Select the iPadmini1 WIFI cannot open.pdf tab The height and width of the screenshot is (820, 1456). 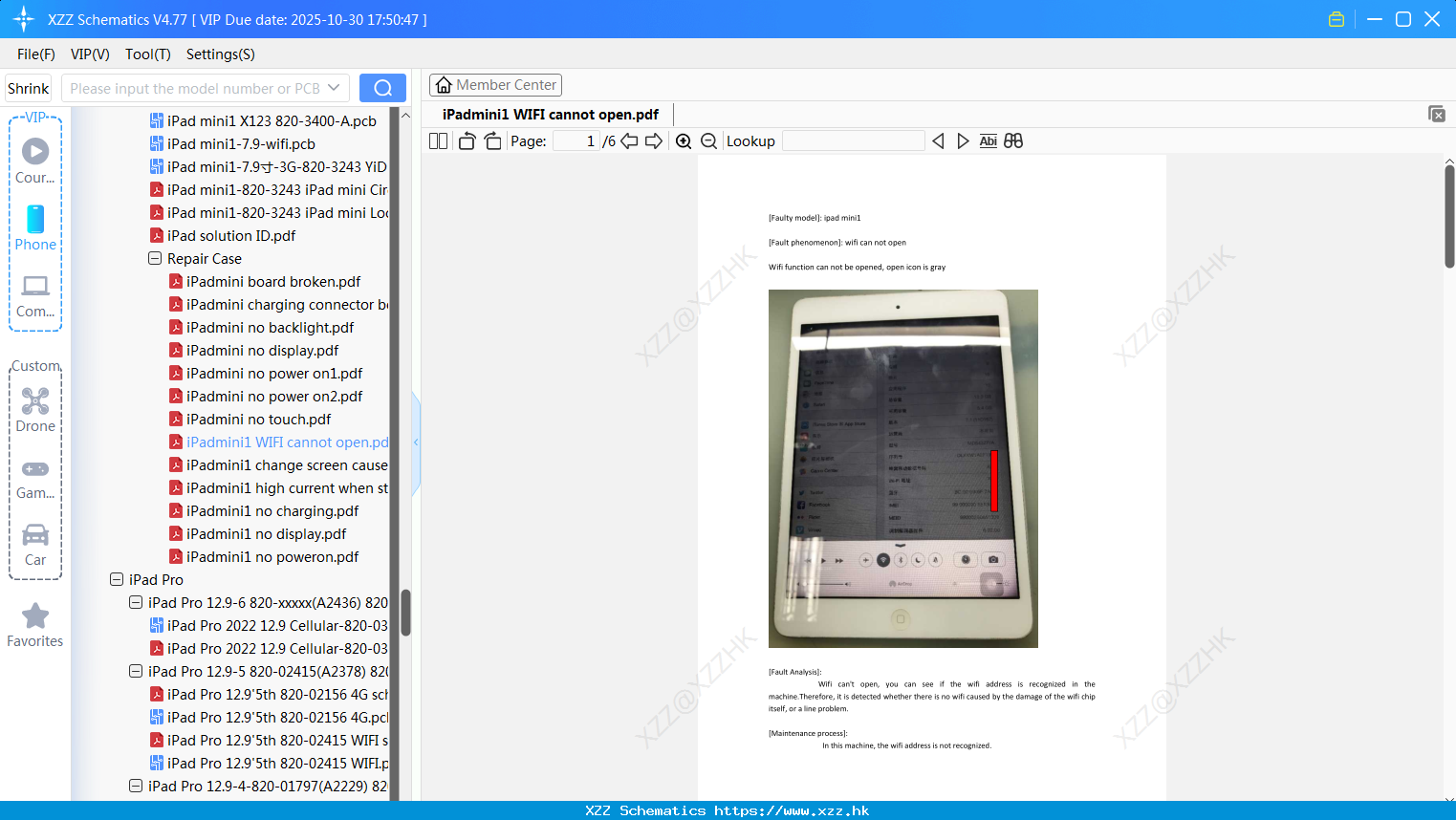[x=551, y=115]
